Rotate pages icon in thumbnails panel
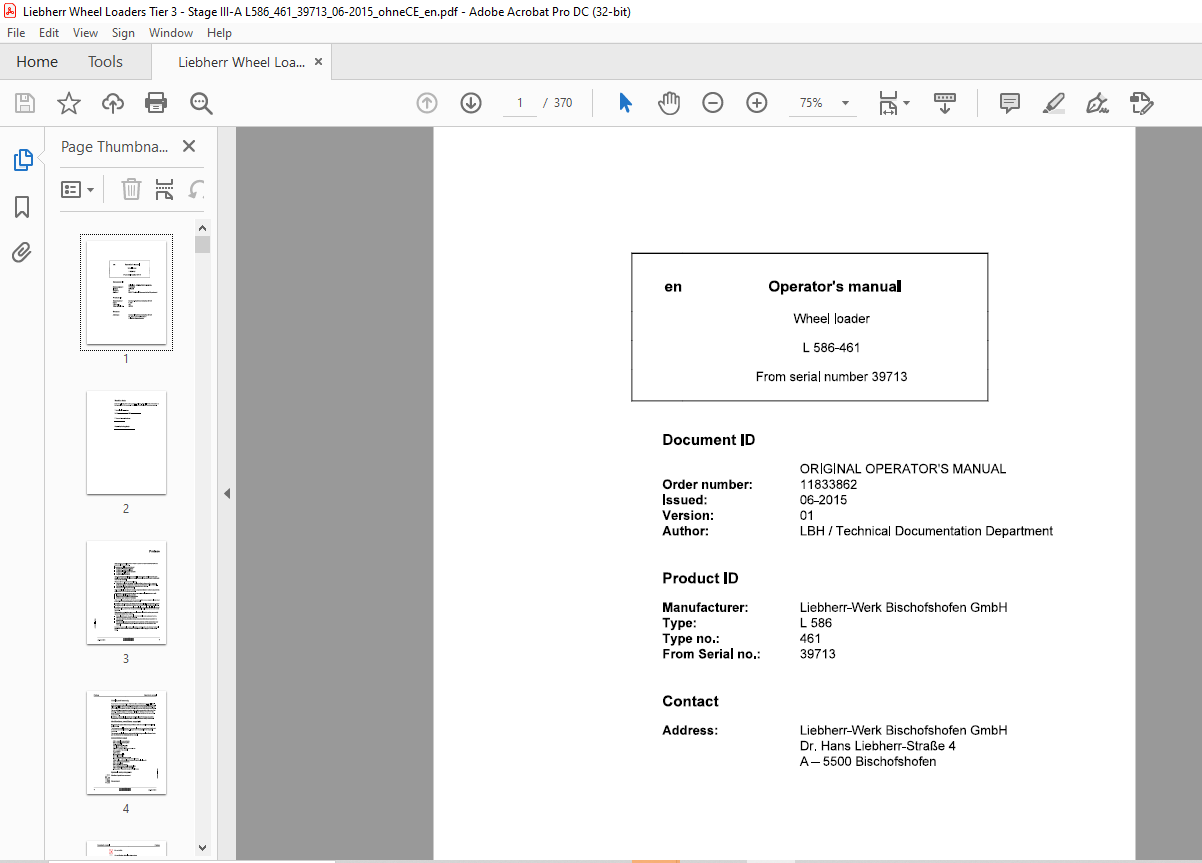 point(197,189)
